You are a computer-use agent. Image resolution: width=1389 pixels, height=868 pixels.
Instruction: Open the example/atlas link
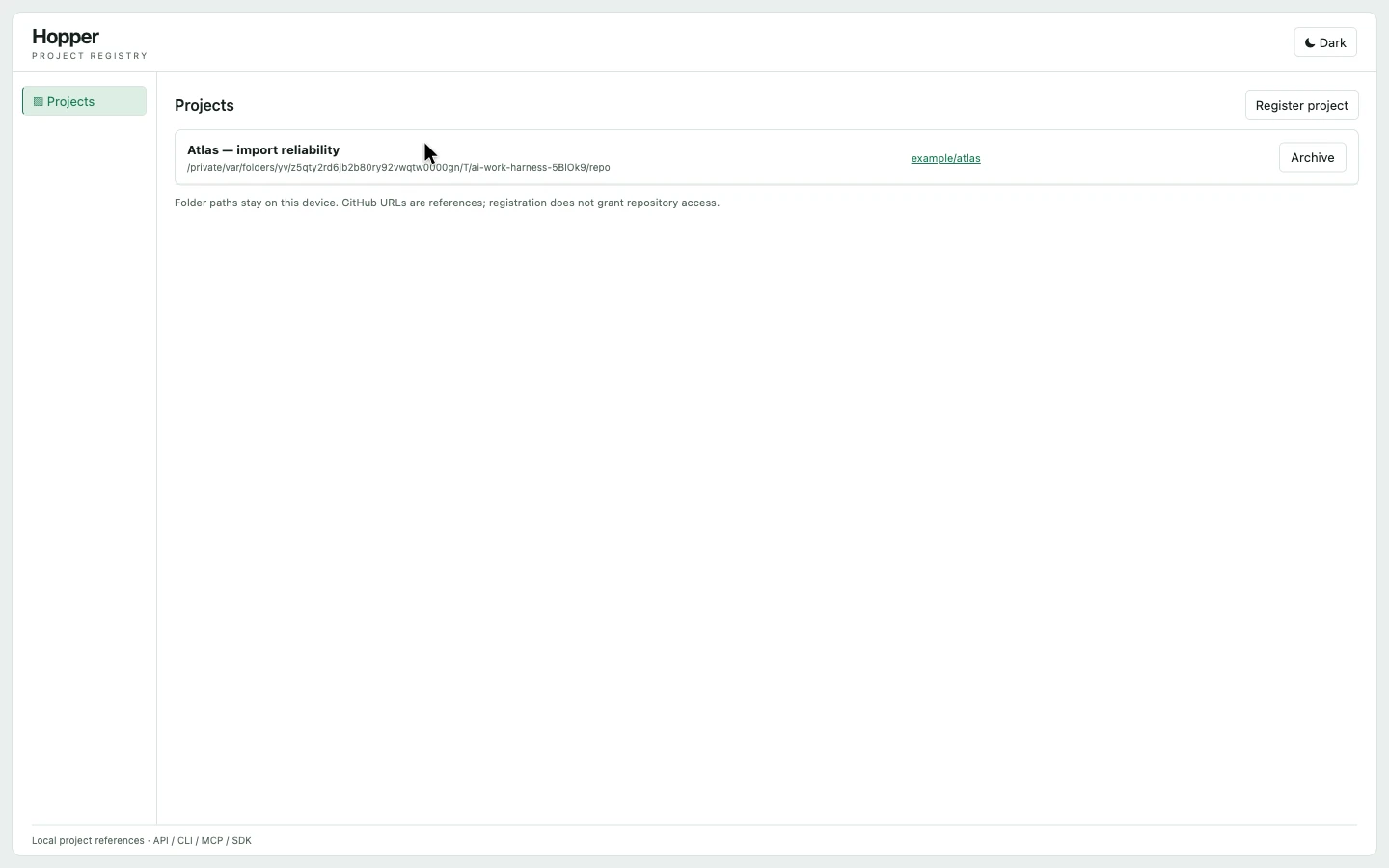point(945,158)
